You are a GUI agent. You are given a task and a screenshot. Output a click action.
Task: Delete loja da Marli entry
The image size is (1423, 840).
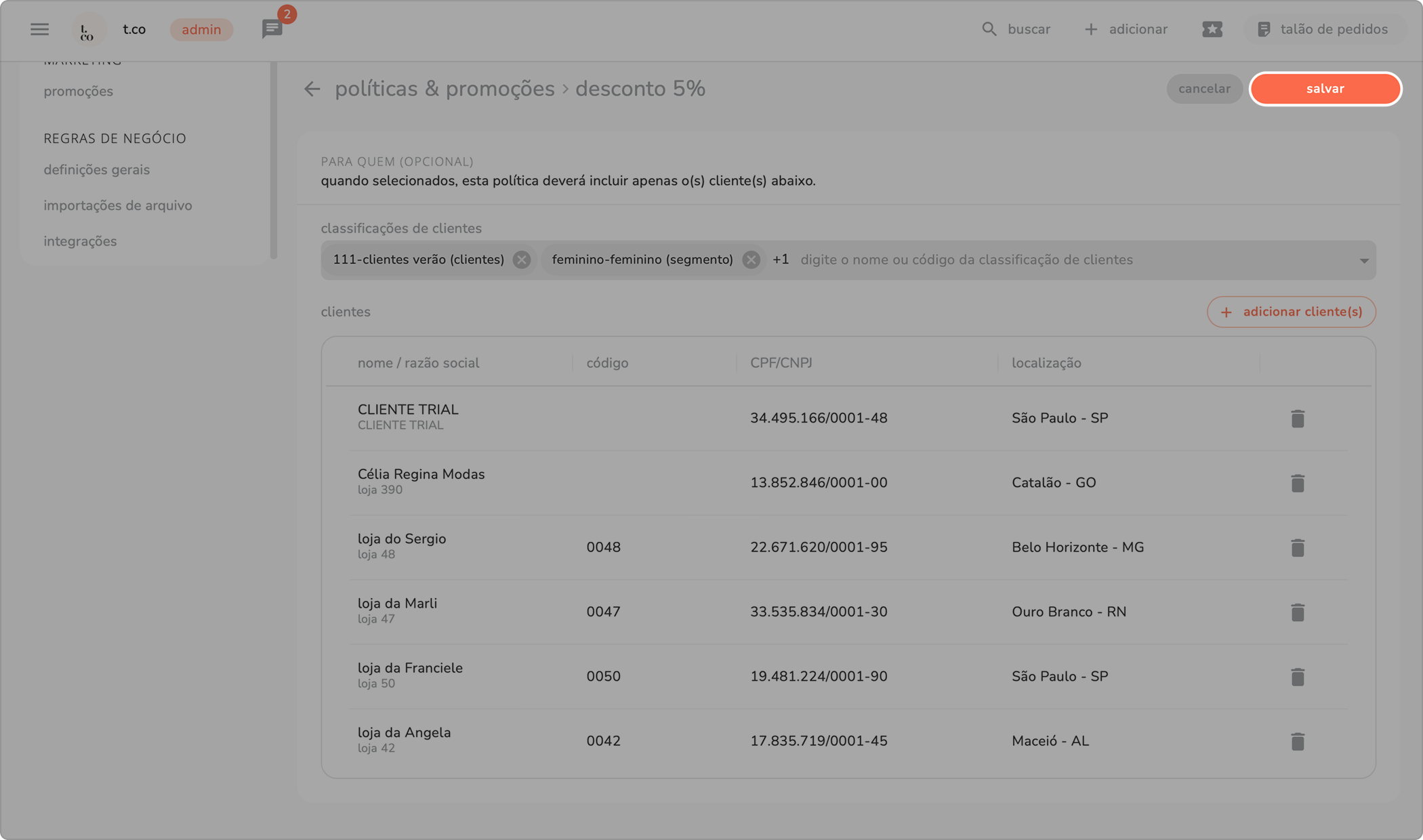pyautogui.click(x=1297, y=612)
